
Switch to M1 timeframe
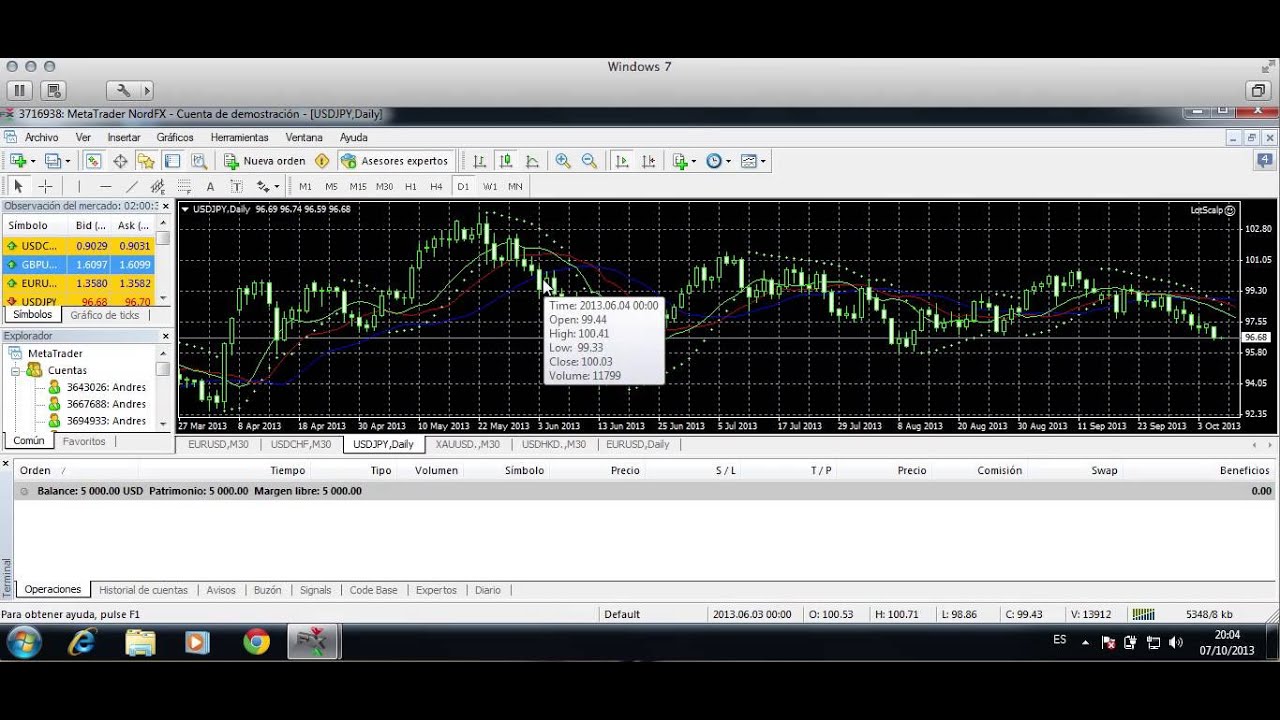click(305, 186)
